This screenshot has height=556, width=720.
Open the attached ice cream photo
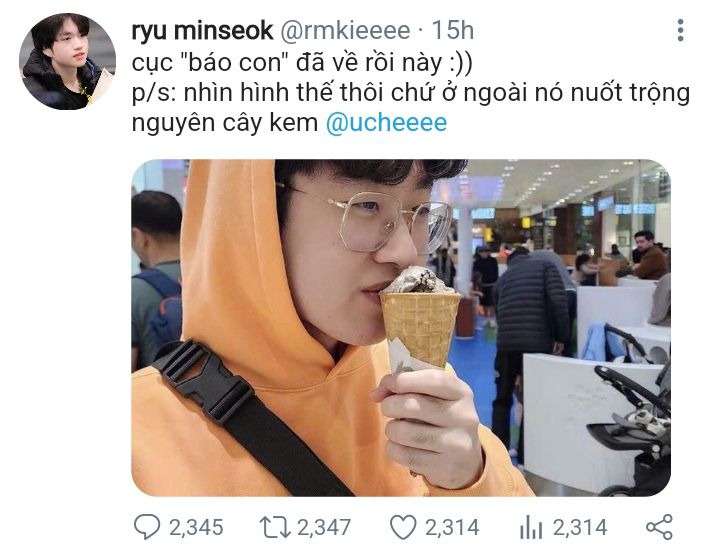click(x=401, y=328)
